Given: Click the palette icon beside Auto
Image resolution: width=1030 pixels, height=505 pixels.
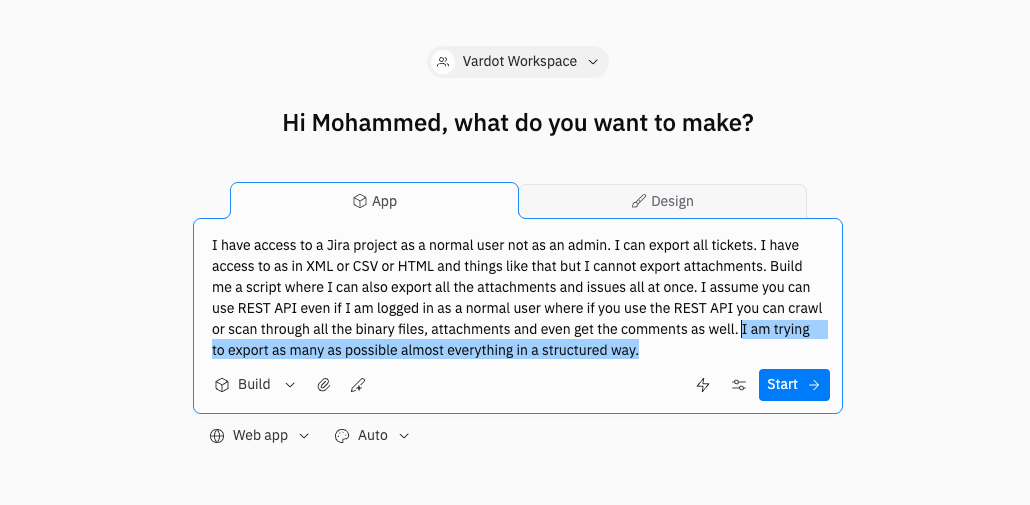Looking at the screenshot, I should [x=342, y=436].
